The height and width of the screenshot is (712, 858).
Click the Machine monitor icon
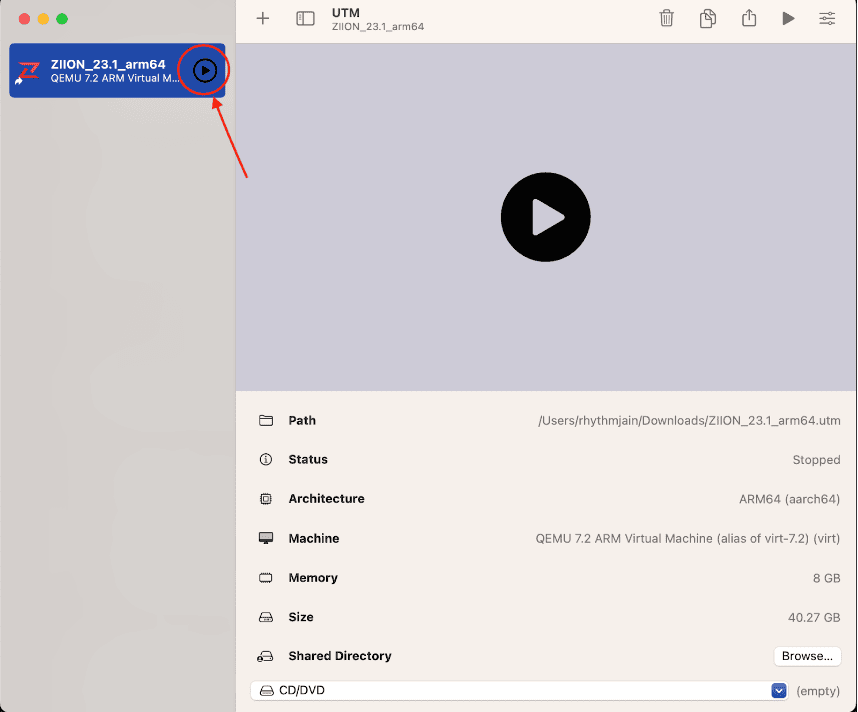pos(266,538)
